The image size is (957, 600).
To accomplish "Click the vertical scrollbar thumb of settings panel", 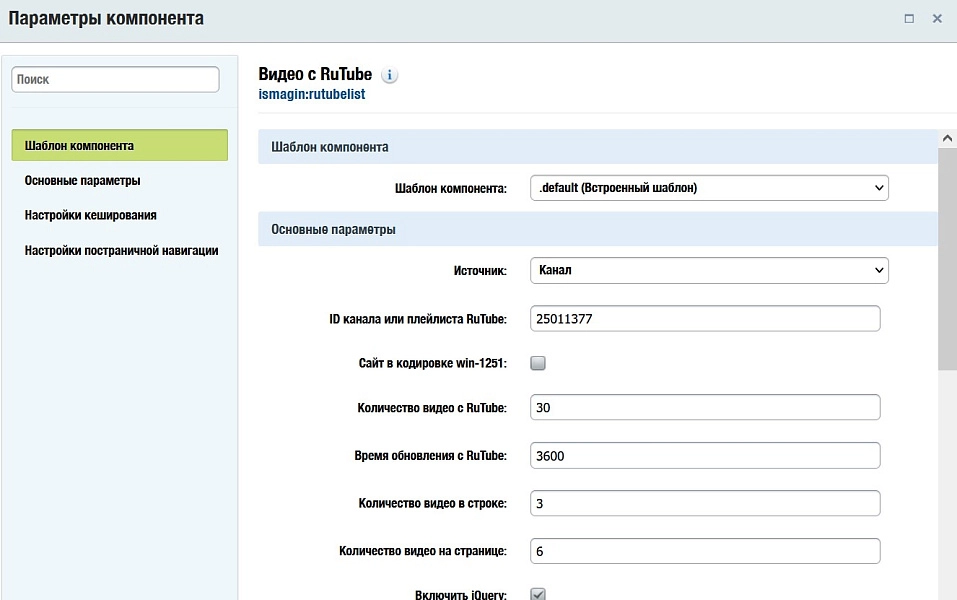I will 947,258.
